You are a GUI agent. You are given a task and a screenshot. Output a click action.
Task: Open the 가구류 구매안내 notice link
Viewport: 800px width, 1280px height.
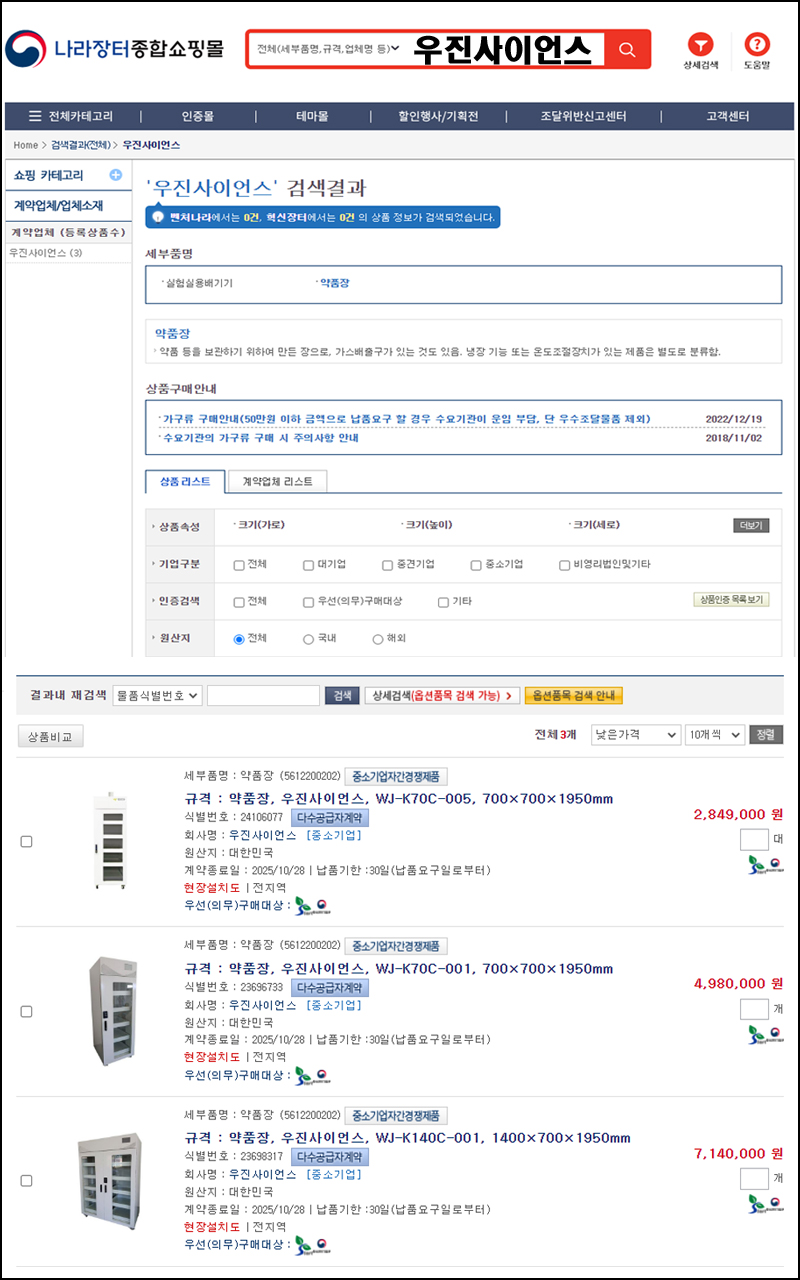point(407,418)
